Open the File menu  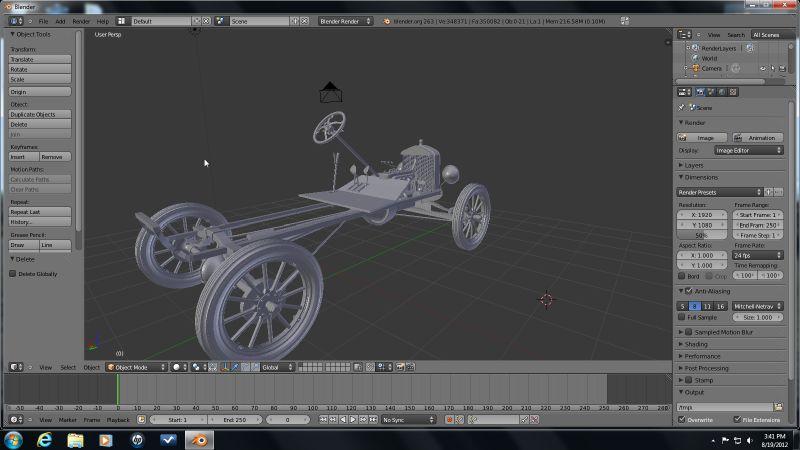43,21
